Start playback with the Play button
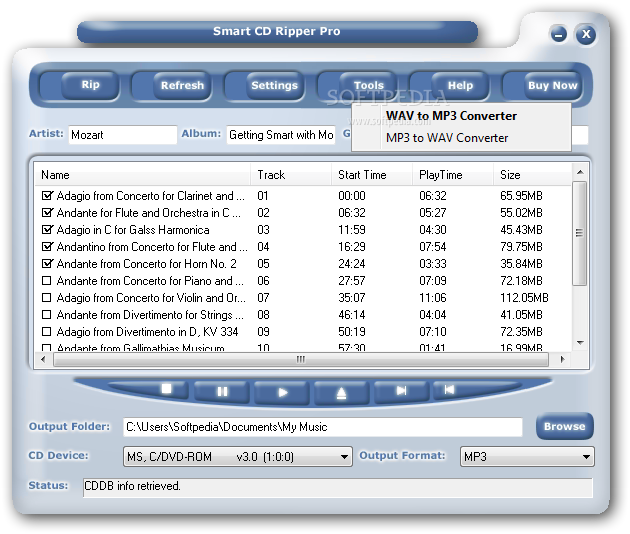The height and width of the screenshot is (534, 630). point(282,393)
